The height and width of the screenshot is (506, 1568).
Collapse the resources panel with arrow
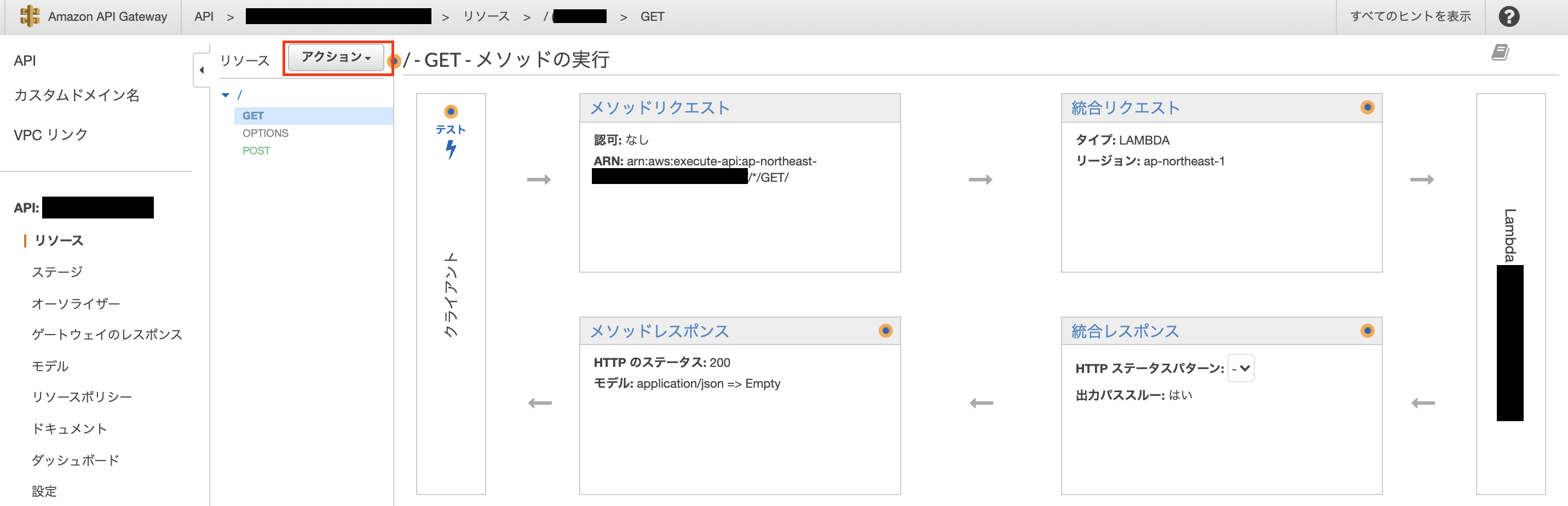coord(201,70)
